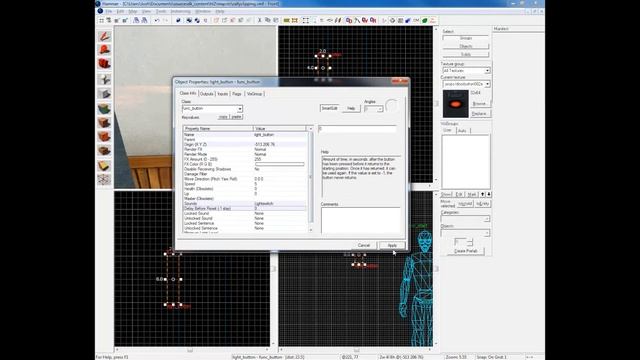640x360 pixels.
Task: Select the Apply Current Texture tool
Action: click(x=104, y=122)
